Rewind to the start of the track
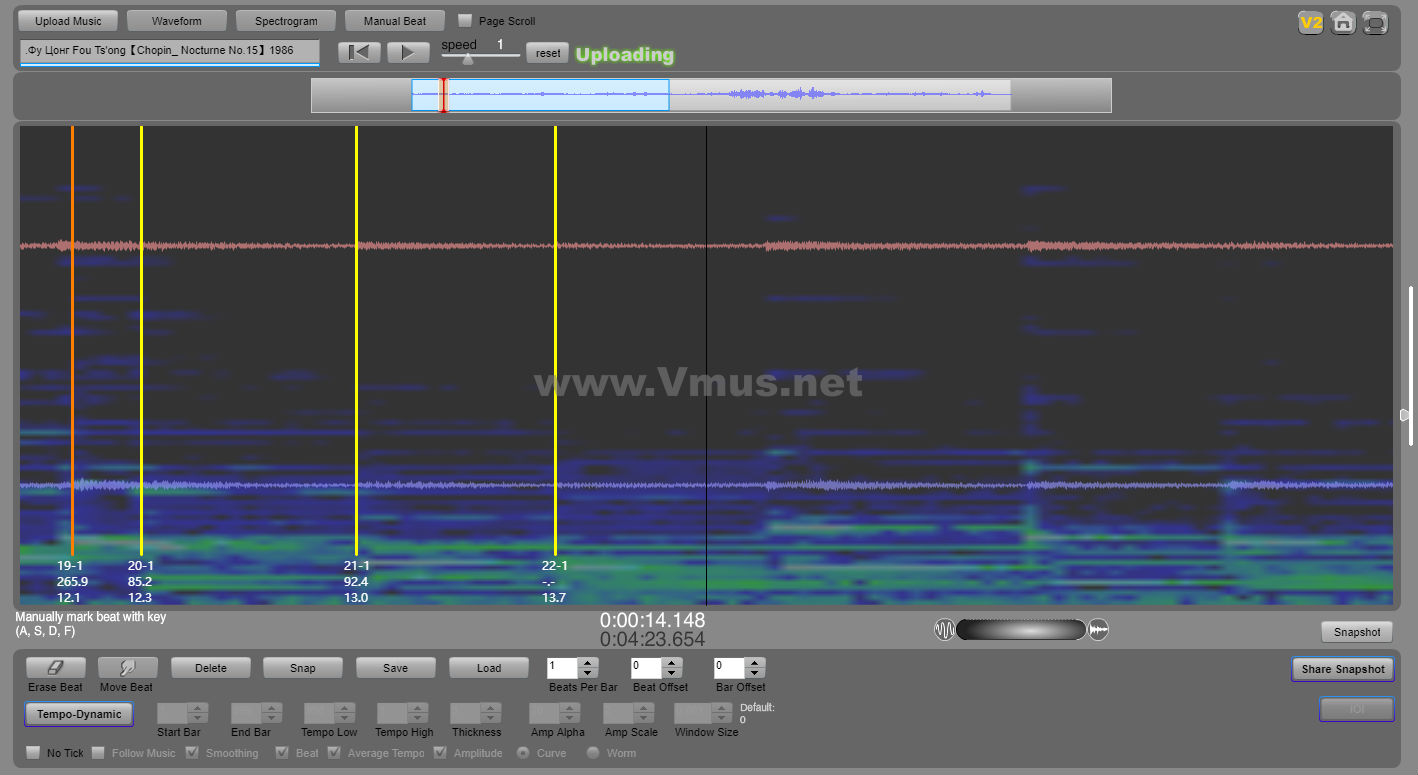 (359, 53)
